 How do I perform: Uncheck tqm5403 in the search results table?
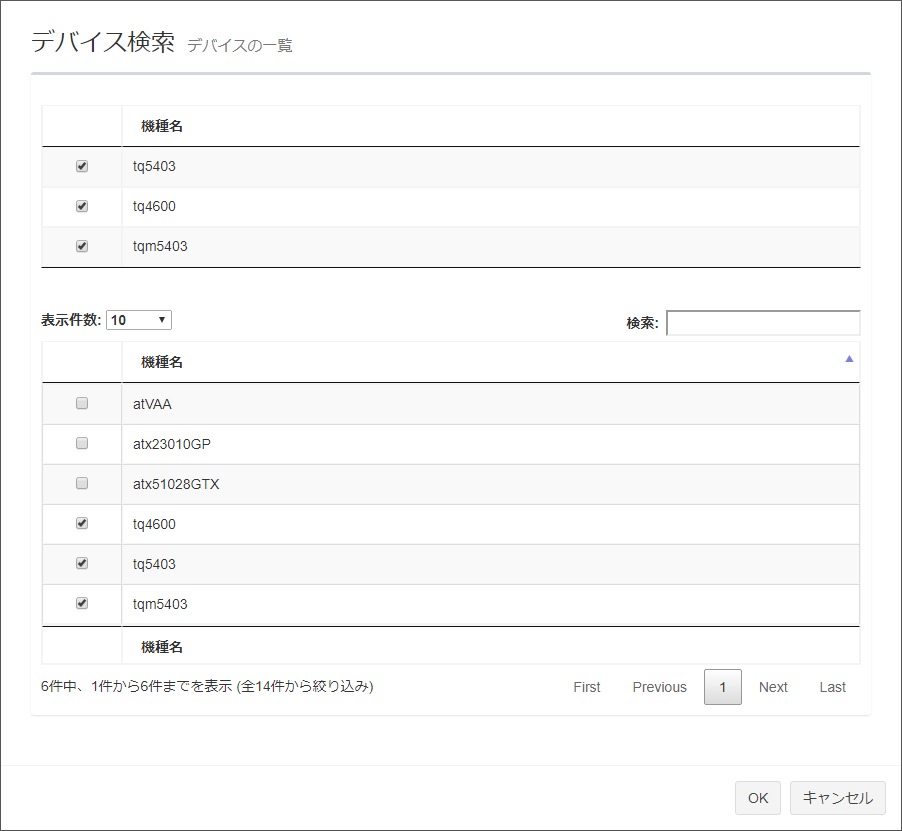pyautogui.click(x=82, y=603)
